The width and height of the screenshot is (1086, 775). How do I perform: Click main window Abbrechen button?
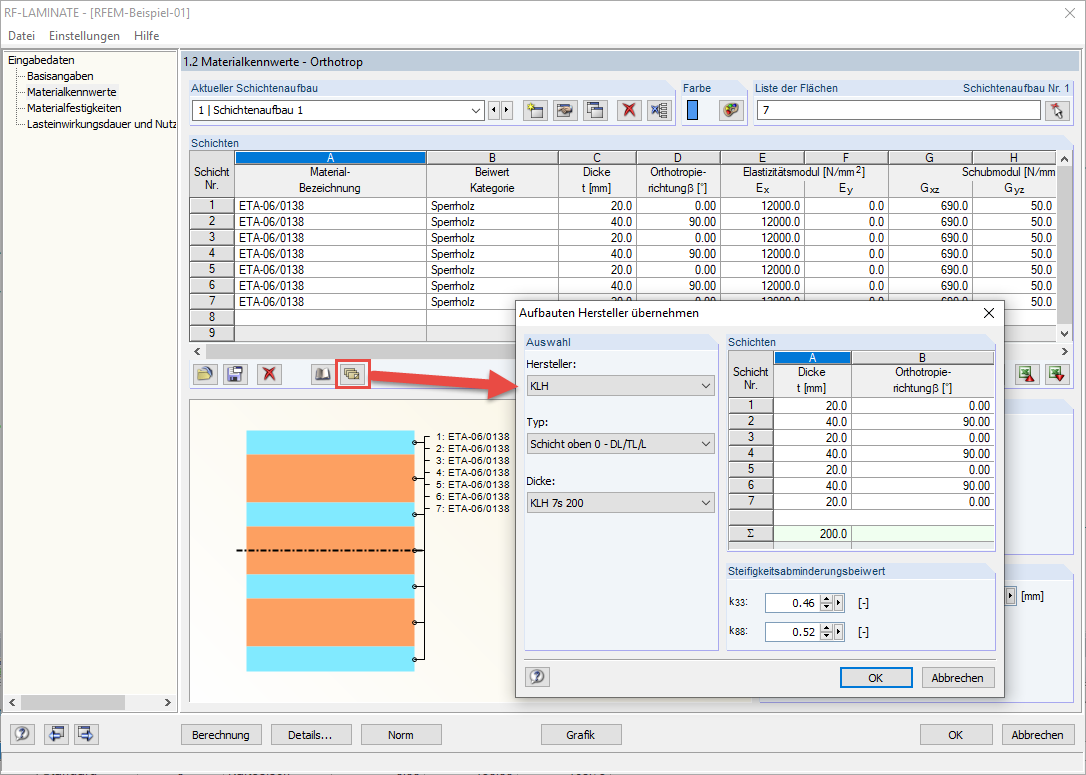pyautogui.click(x=1038, y=735)
